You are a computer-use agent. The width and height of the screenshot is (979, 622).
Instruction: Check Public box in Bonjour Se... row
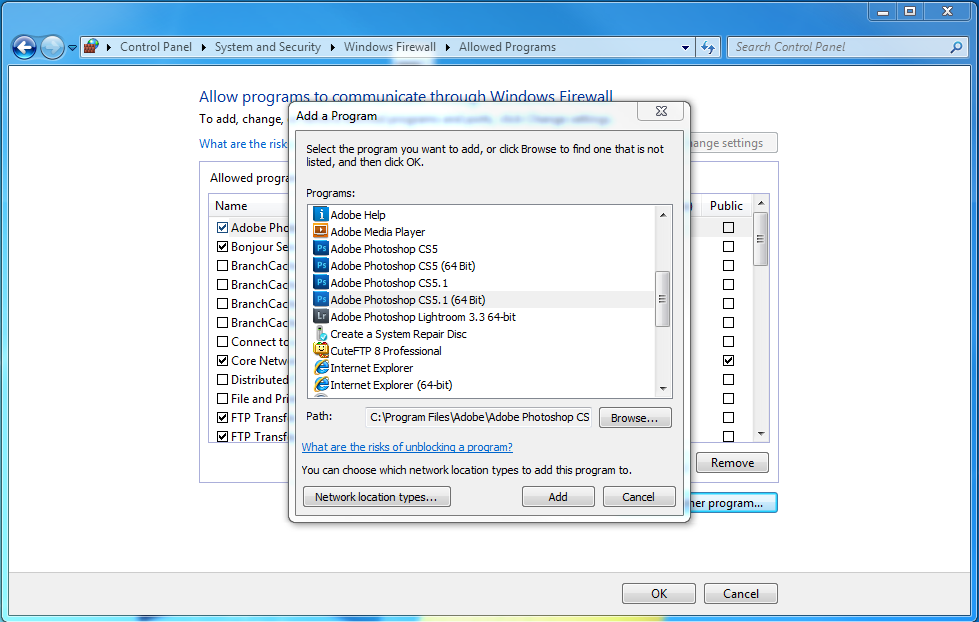(x=728, y=247)
